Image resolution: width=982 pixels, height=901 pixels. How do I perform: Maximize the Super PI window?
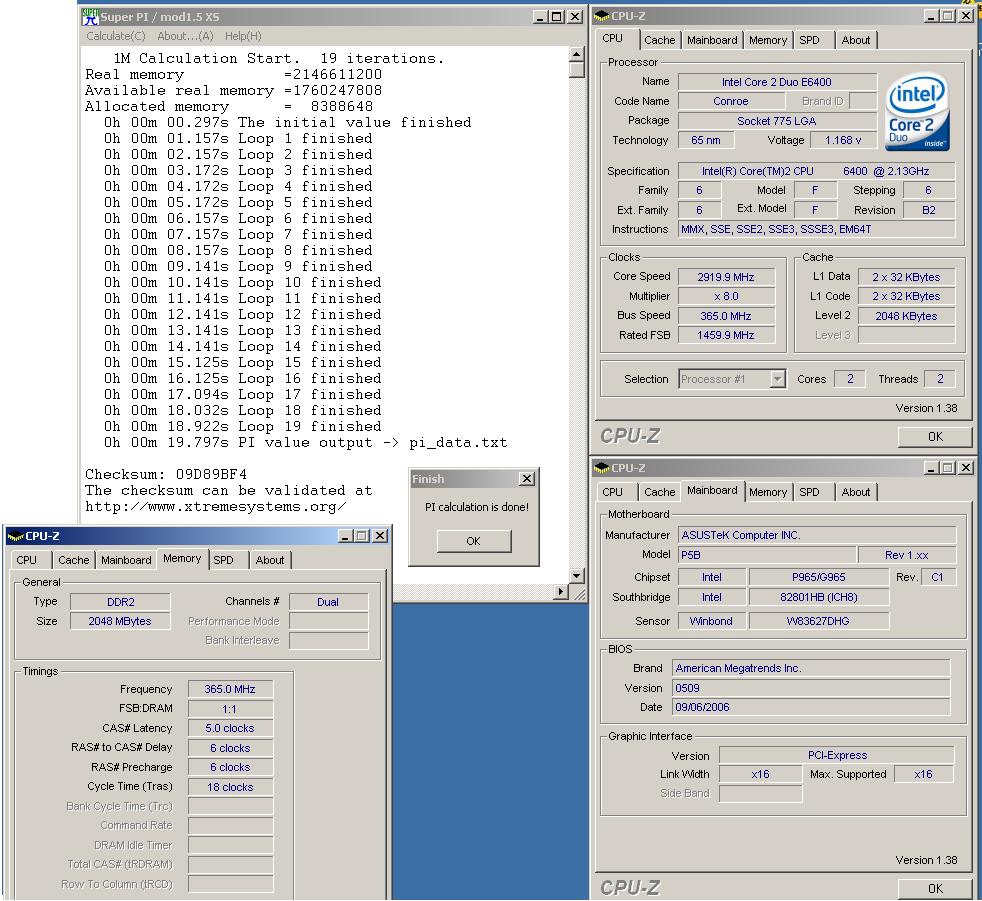[x=556, y=17]
